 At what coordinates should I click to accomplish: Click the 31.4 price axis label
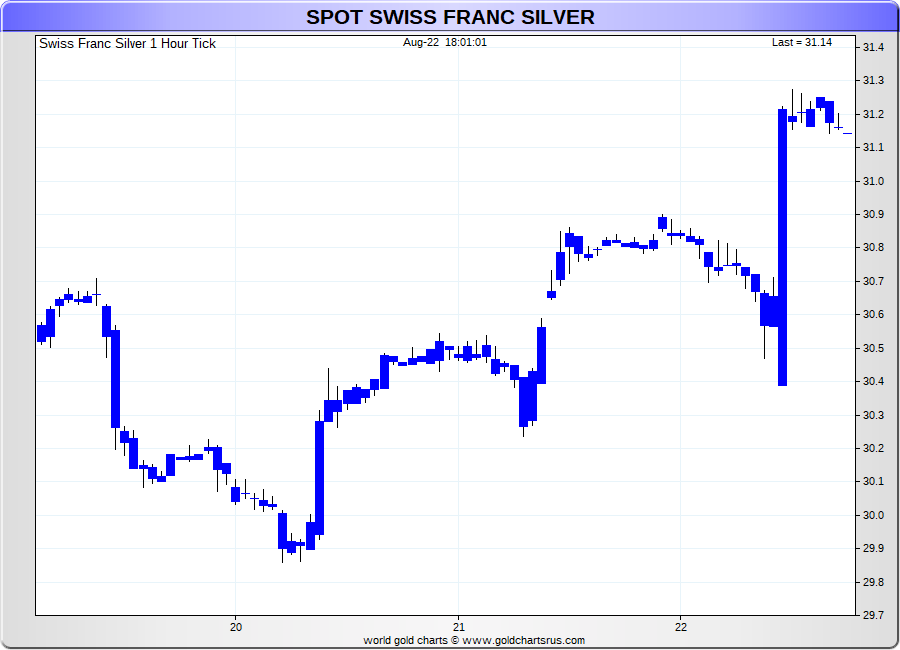pos(873,47)
